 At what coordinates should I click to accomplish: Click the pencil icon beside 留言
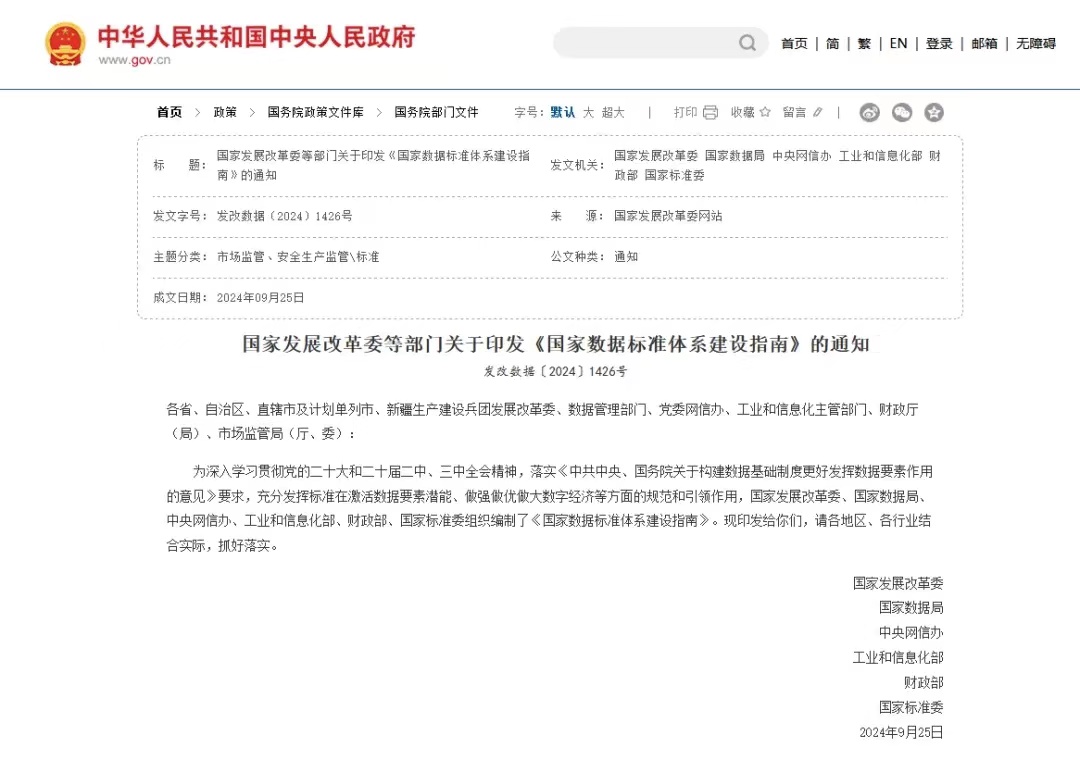tap(818, 112)
